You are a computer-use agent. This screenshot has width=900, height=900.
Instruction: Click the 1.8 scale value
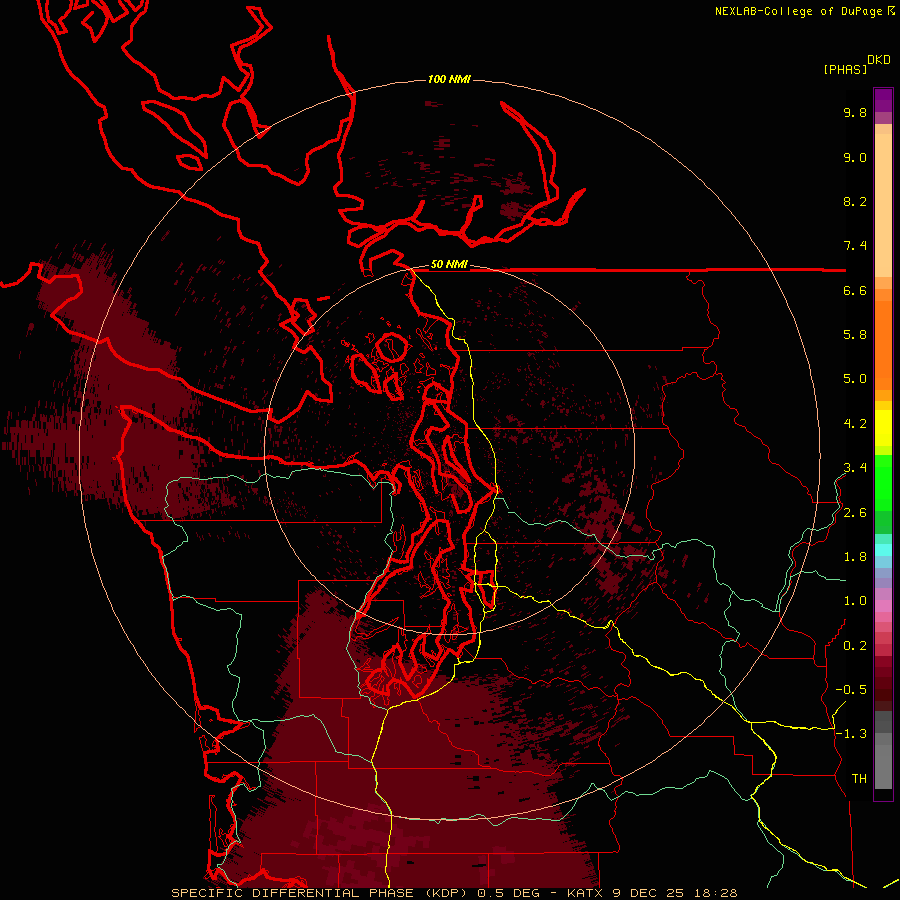[855, 557]
